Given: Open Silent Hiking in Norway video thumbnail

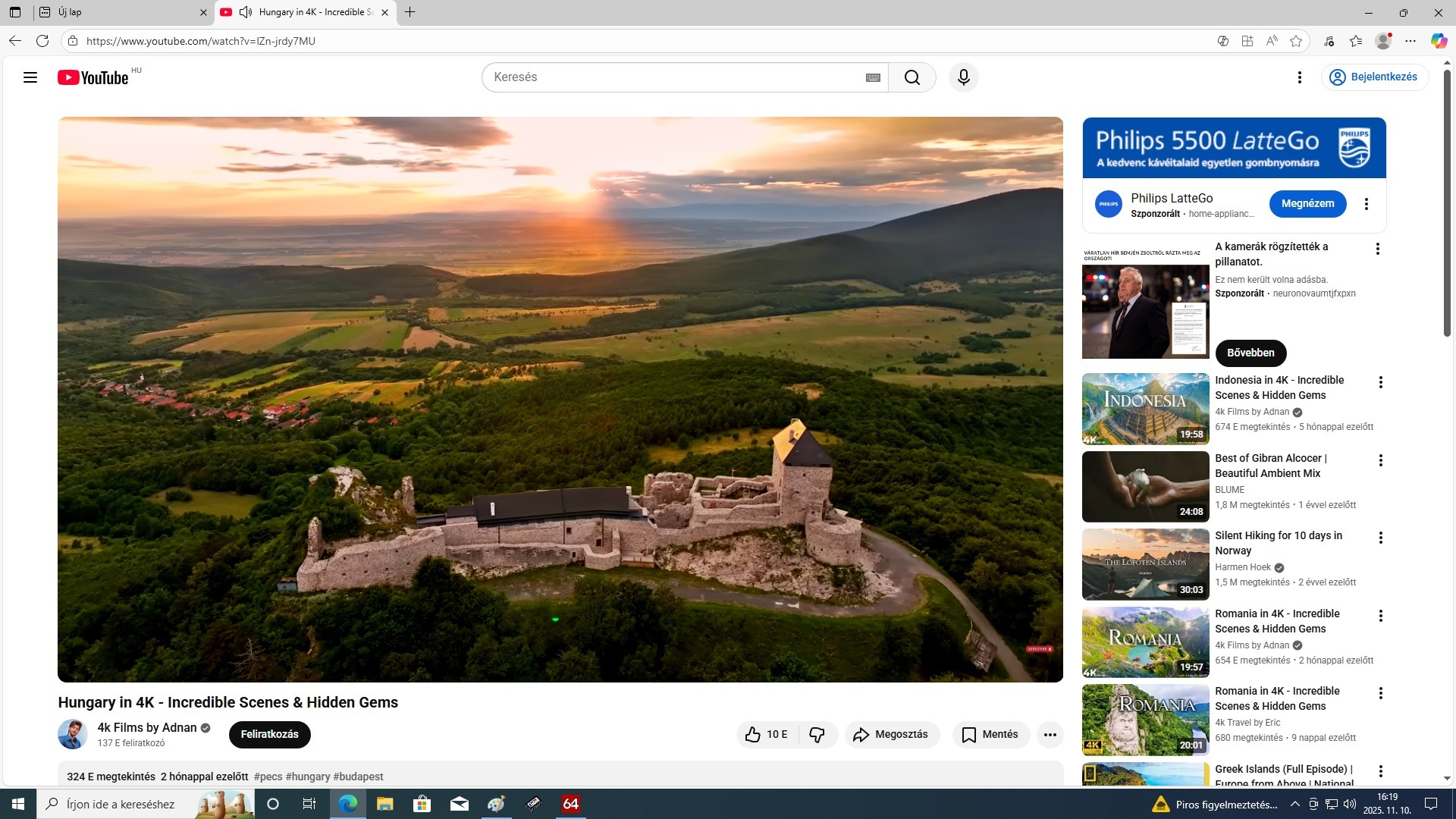Looking at the screenshot, I should (1145, 564).
